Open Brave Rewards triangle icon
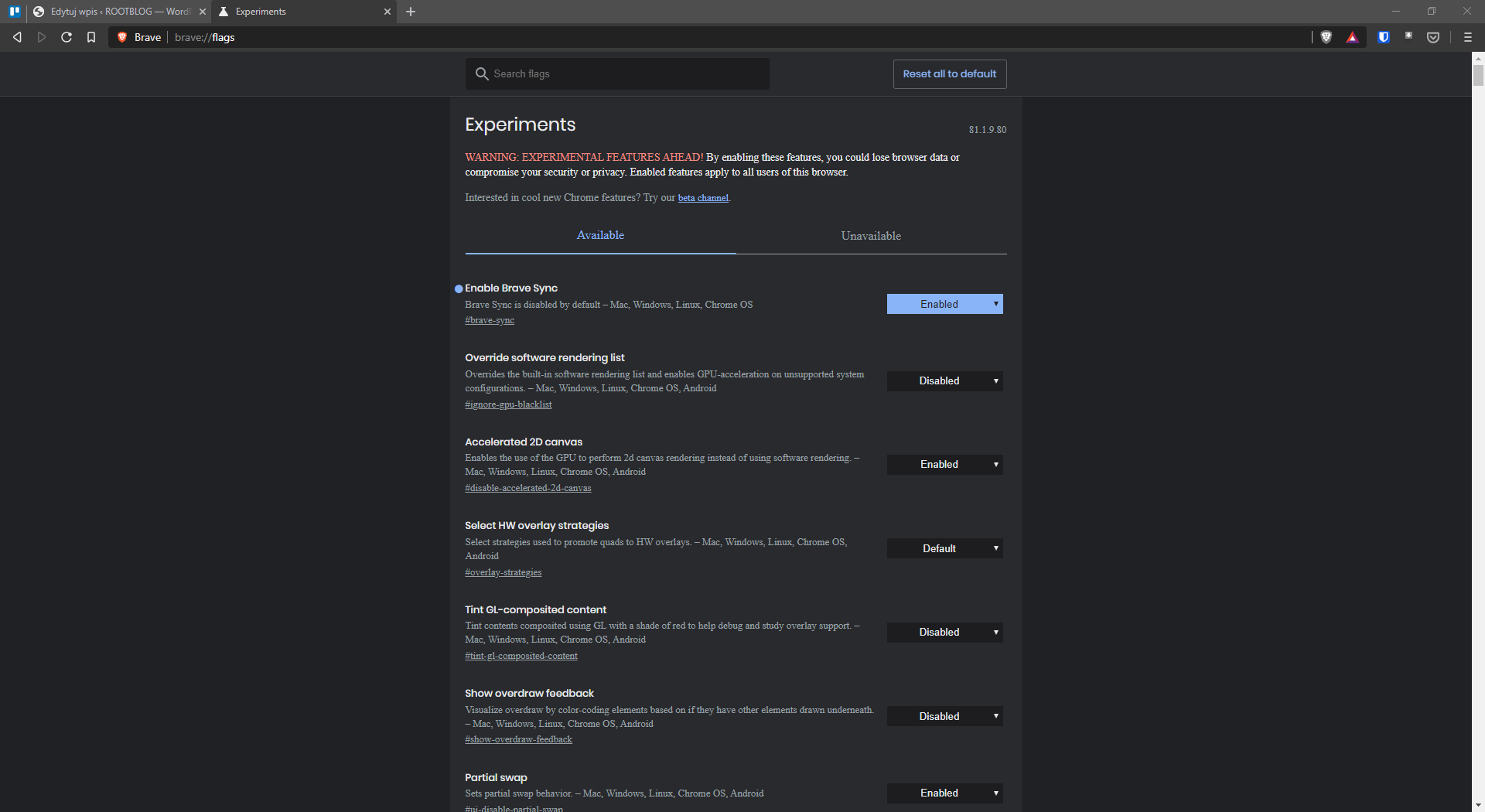The height and width of the screenshot is (812, 1485). (x=1352, y=37)
